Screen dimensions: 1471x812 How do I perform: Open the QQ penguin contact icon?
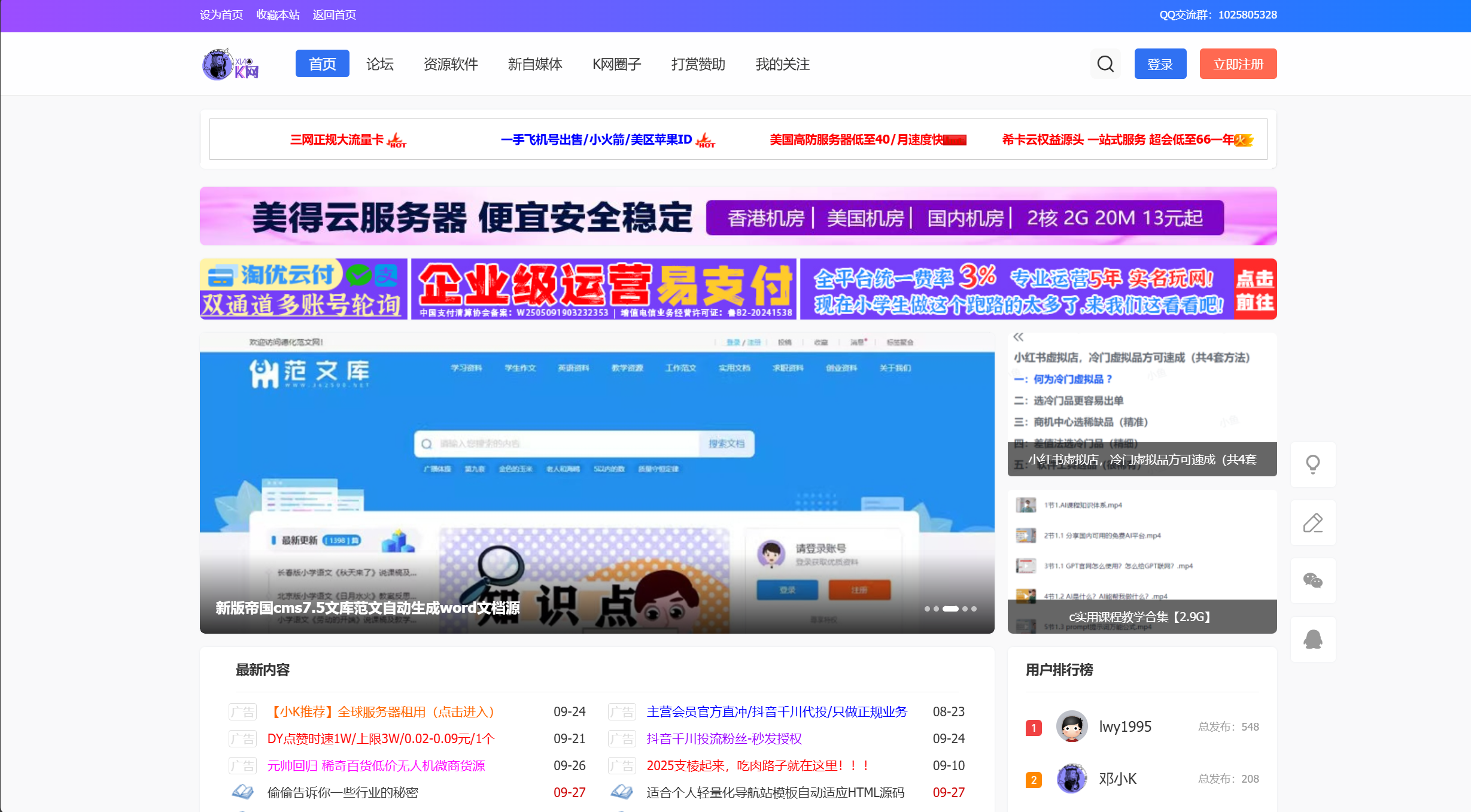pyautogui.click(x=1313, y=638)
